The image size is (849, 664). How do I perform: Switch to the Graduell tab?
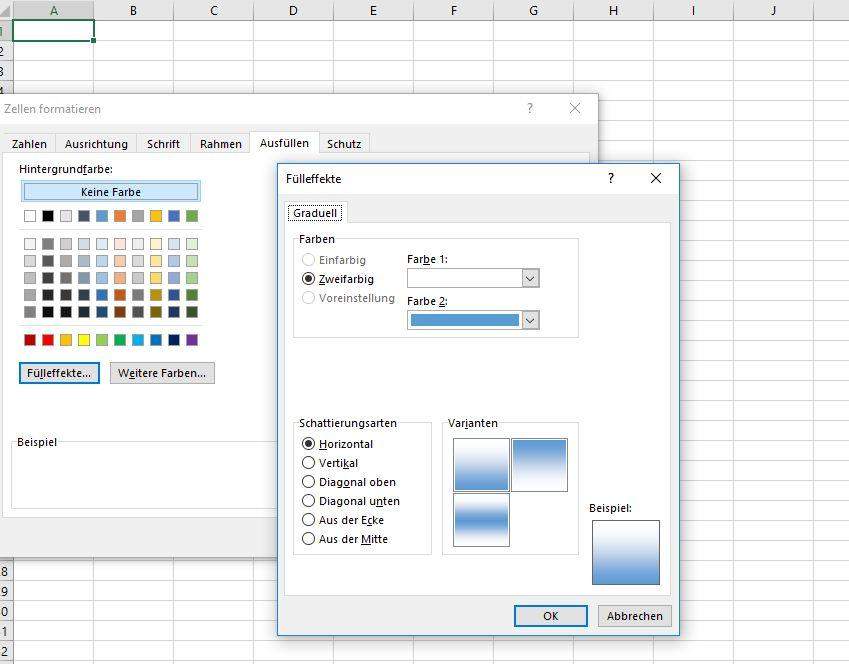pos(315,212)
